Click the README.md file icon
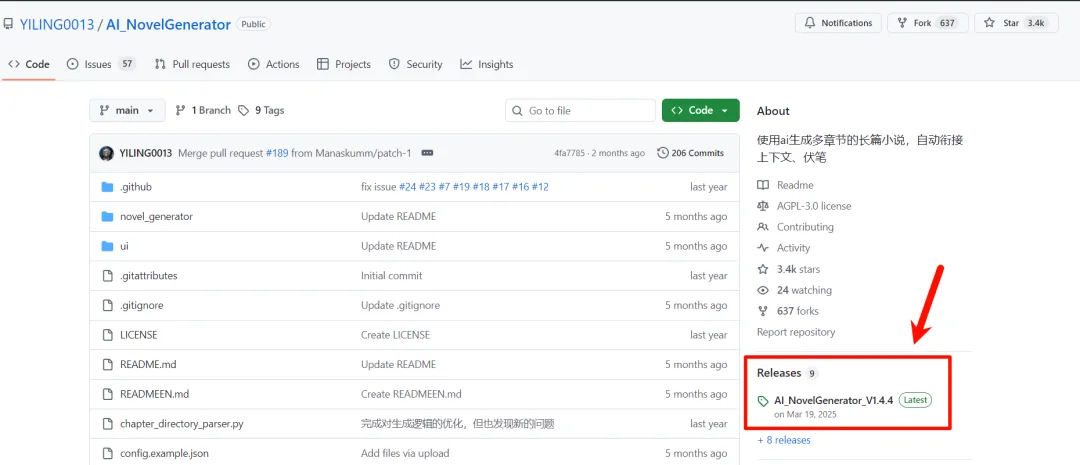 [107, 364]
